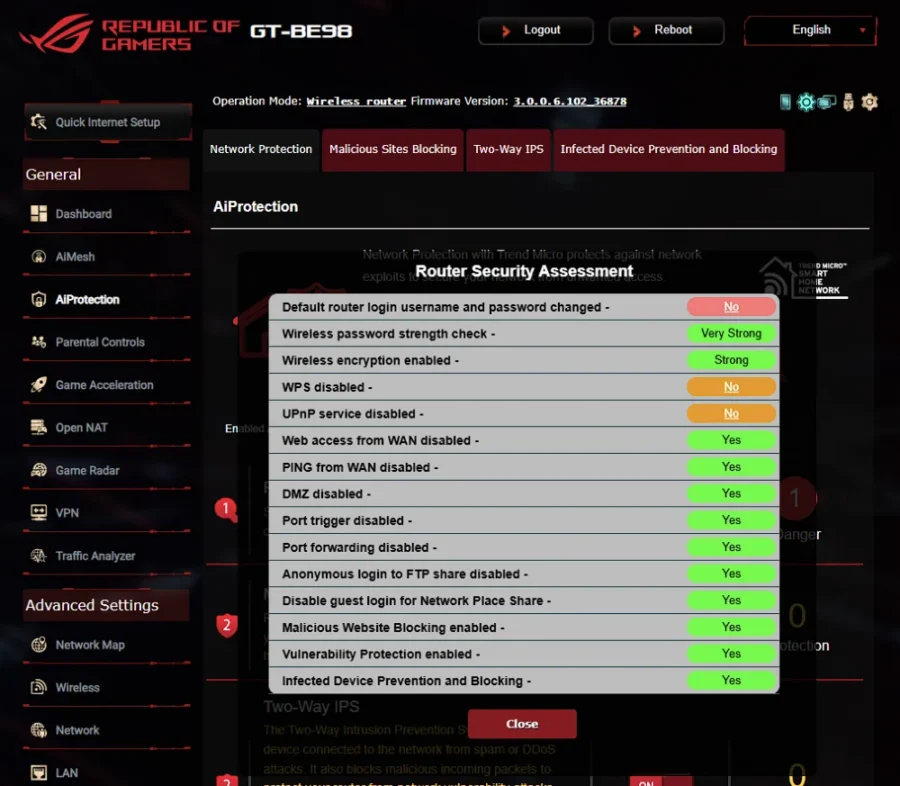The image size is (900, 786).
Task: Open the Traffic Analyzer icon
Action: pos(38,556)
